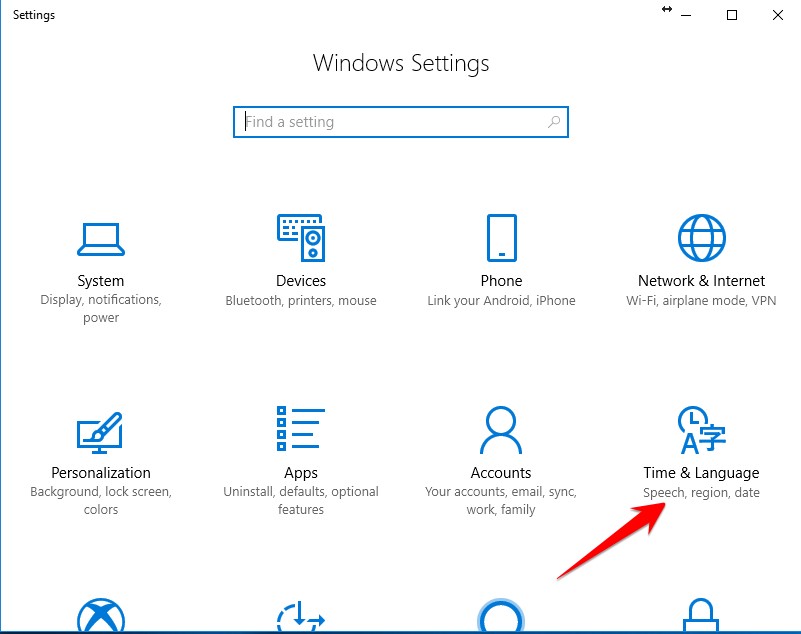Click the Network & Internet label
Image resolution: width=801 pixels, height=634 pixels.
pos(701,280)
